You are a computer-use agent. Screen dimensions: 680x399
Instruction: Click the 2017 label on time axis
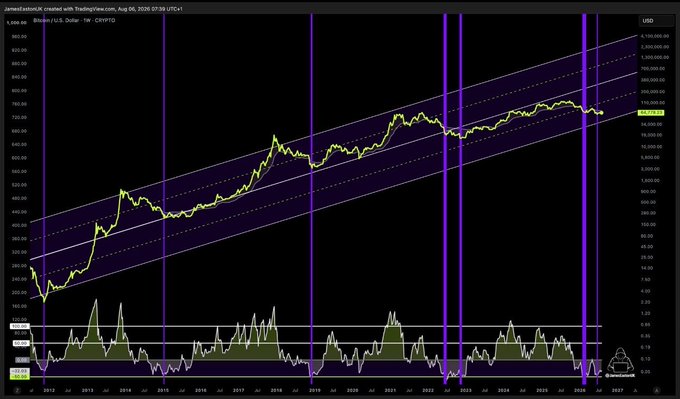[238, 390]
